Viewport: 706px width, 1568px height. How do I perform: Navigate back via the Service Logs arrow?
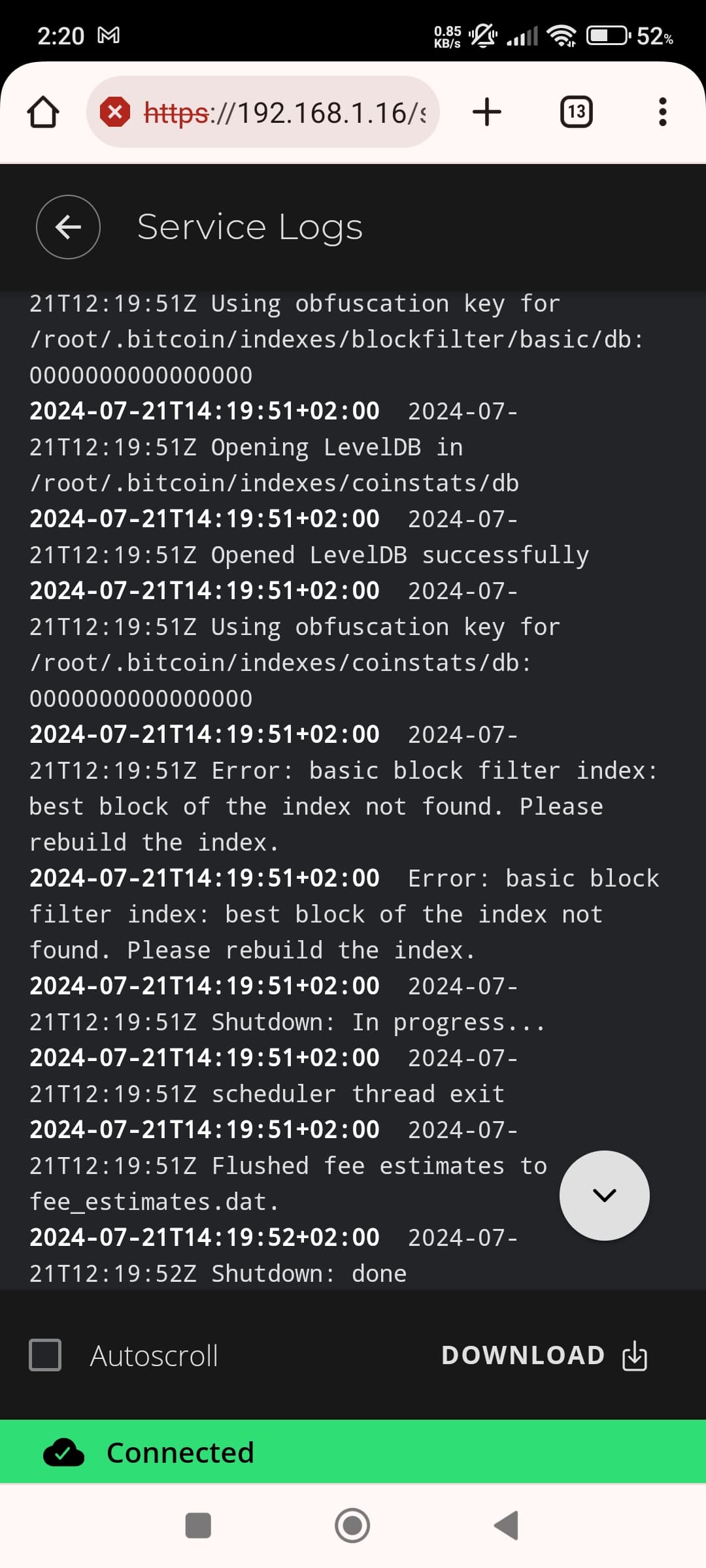pos(67,227)
